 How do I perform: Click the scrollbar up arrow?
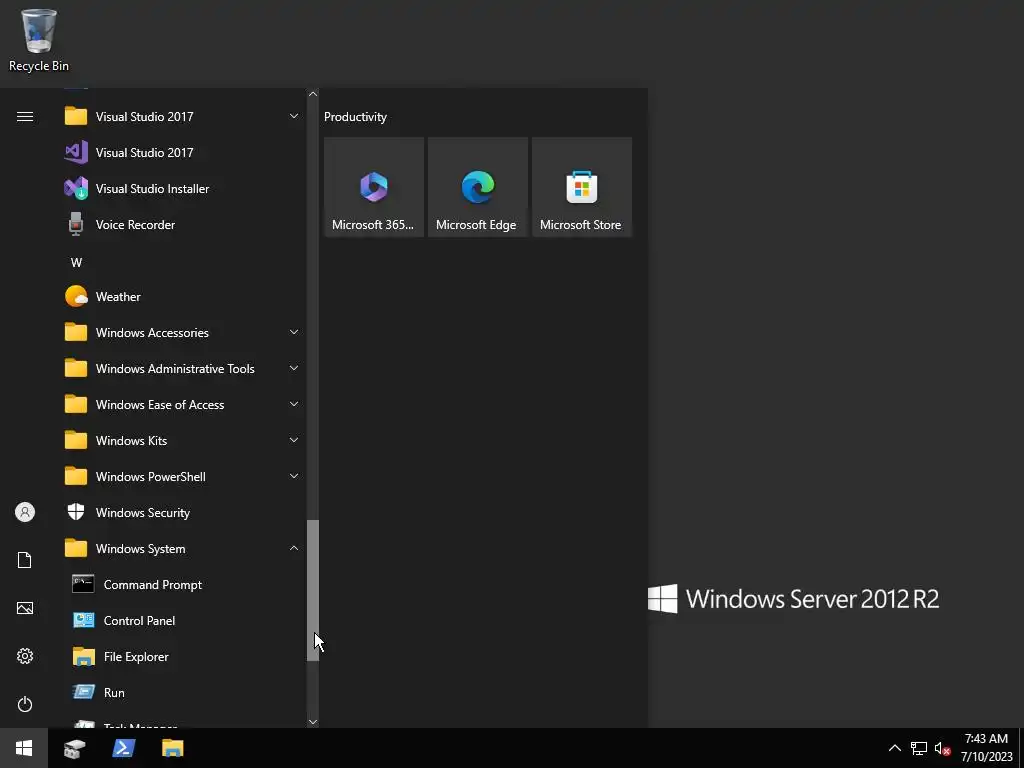pyautogui.click(x=313, y=94)
